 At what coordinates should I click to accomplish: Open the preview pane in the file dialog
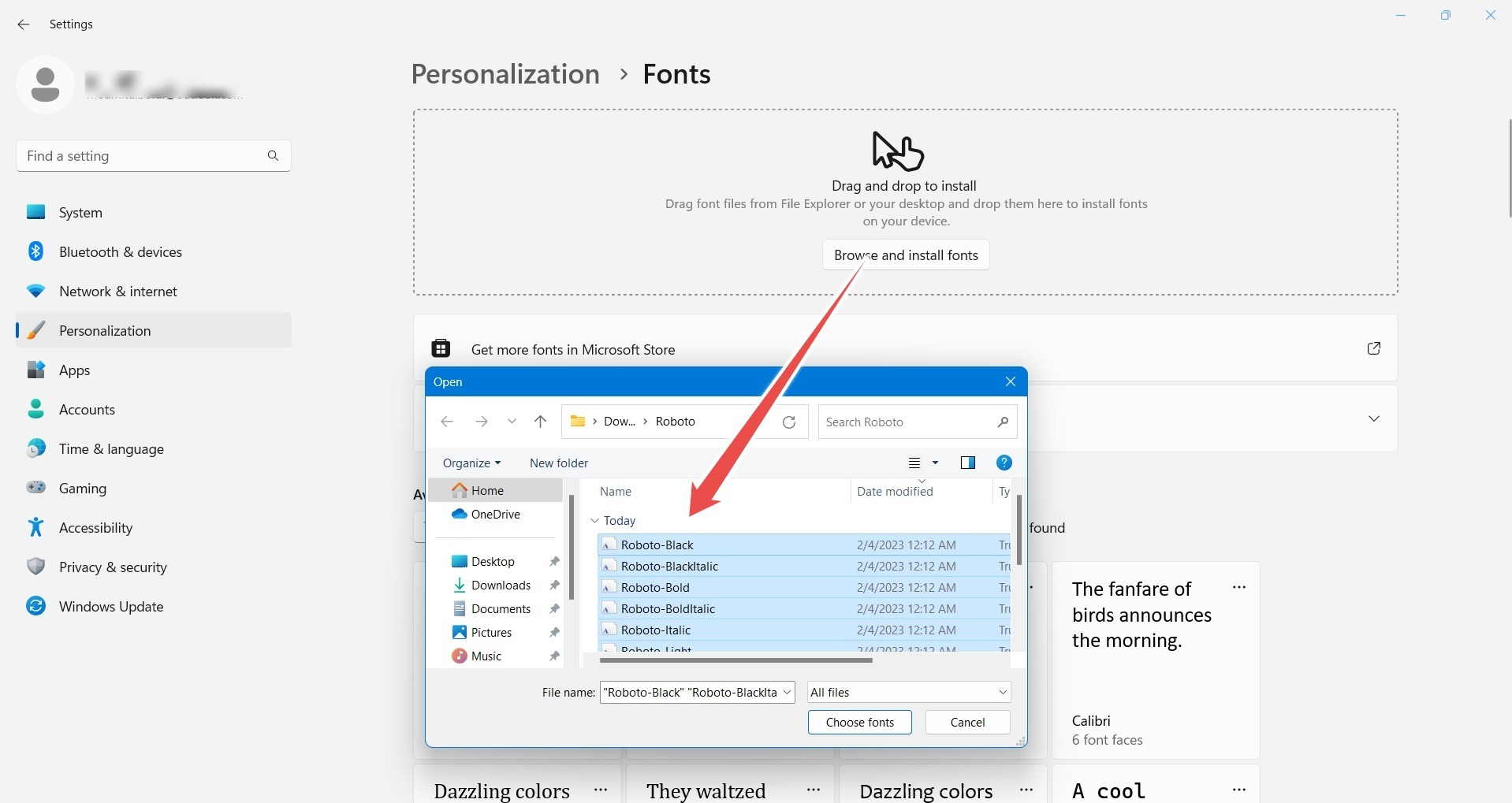pyautogui.click(x=968, y=463)
